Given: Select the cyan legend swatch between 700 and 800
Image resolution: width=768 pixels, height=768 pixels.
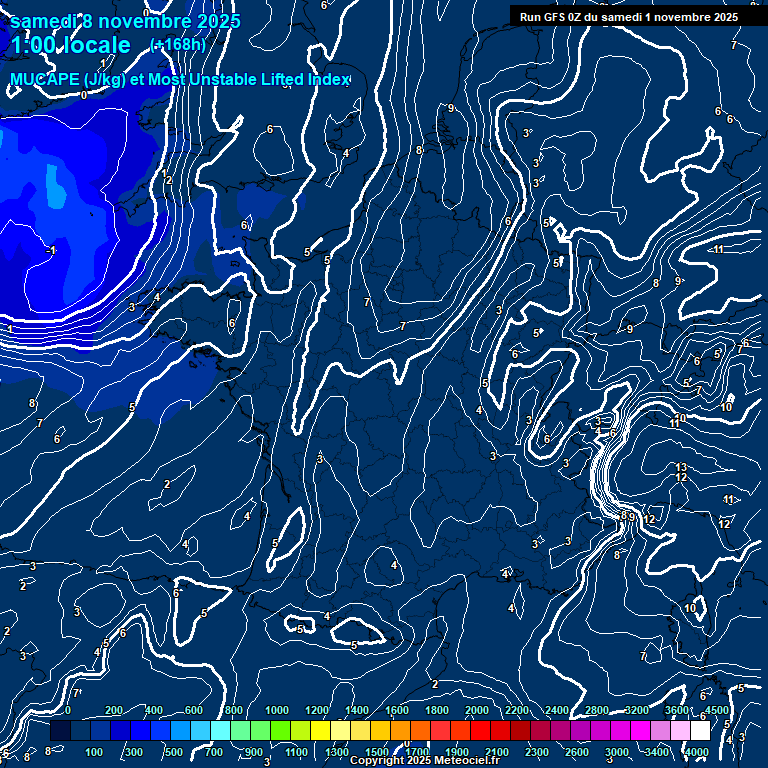Looking at the screenshot, I should 220,730.
